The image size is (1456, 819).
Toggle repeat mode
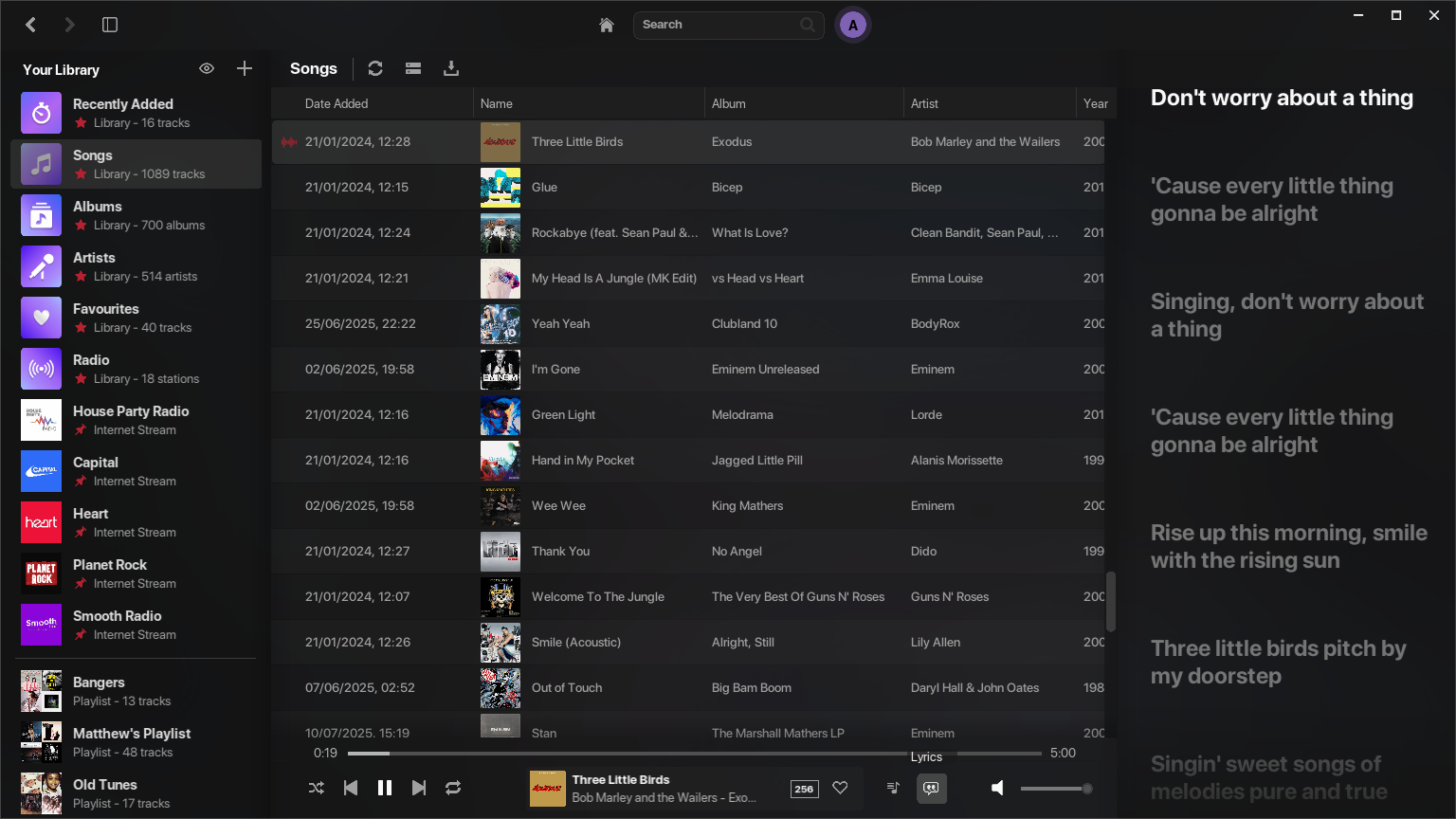(x=453, y=788)
